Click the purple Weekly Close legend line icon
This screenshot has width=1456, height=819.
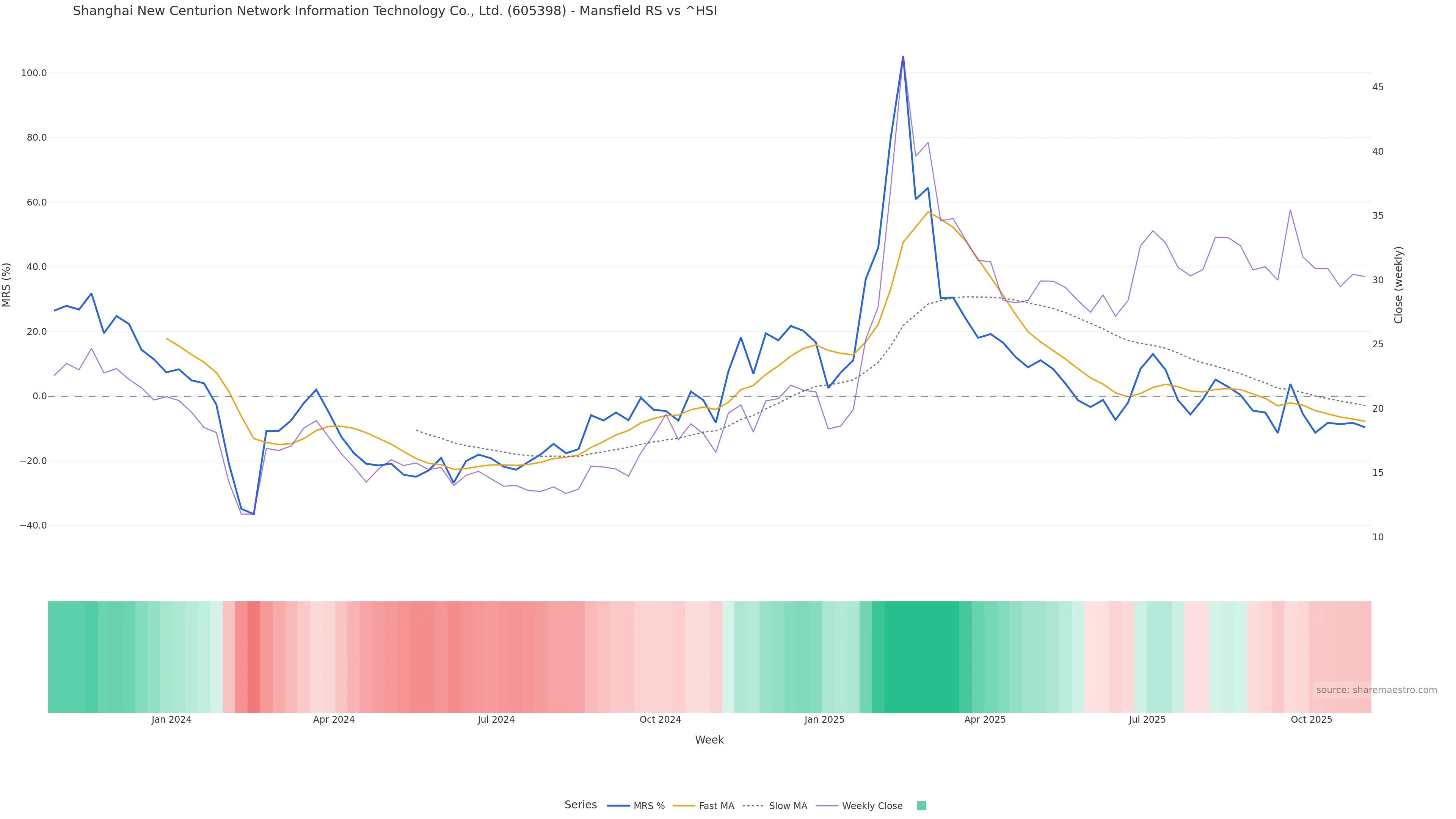(x=827, y=806)
